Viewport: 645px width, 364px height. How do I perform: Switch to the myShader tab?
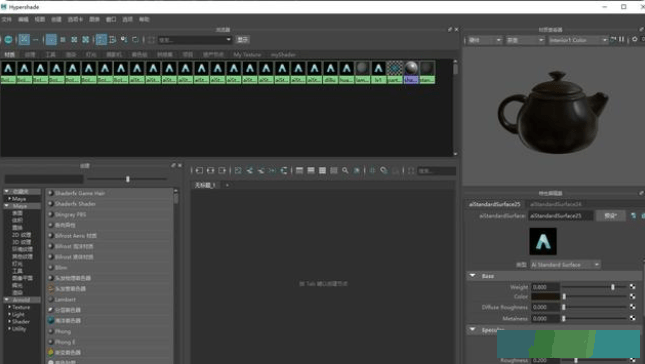(x=283, y=54)
